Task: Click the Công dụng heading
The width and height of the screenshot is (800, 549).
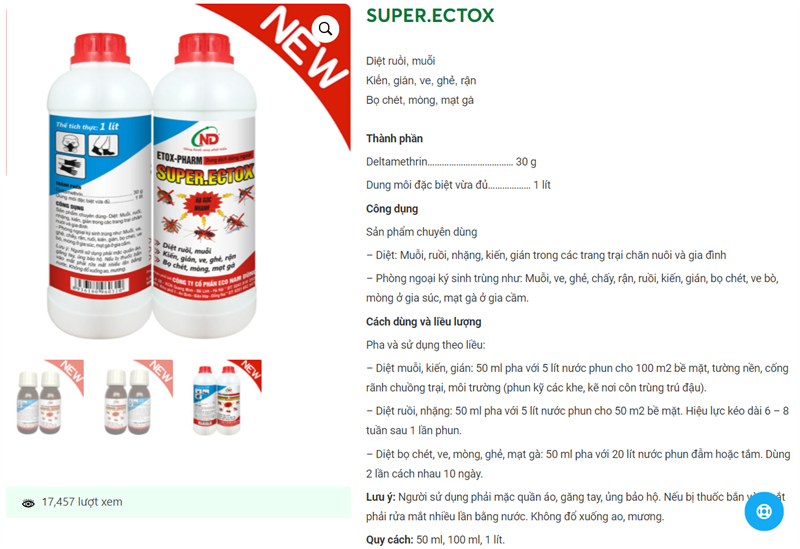Action: (x=392, y=209)
